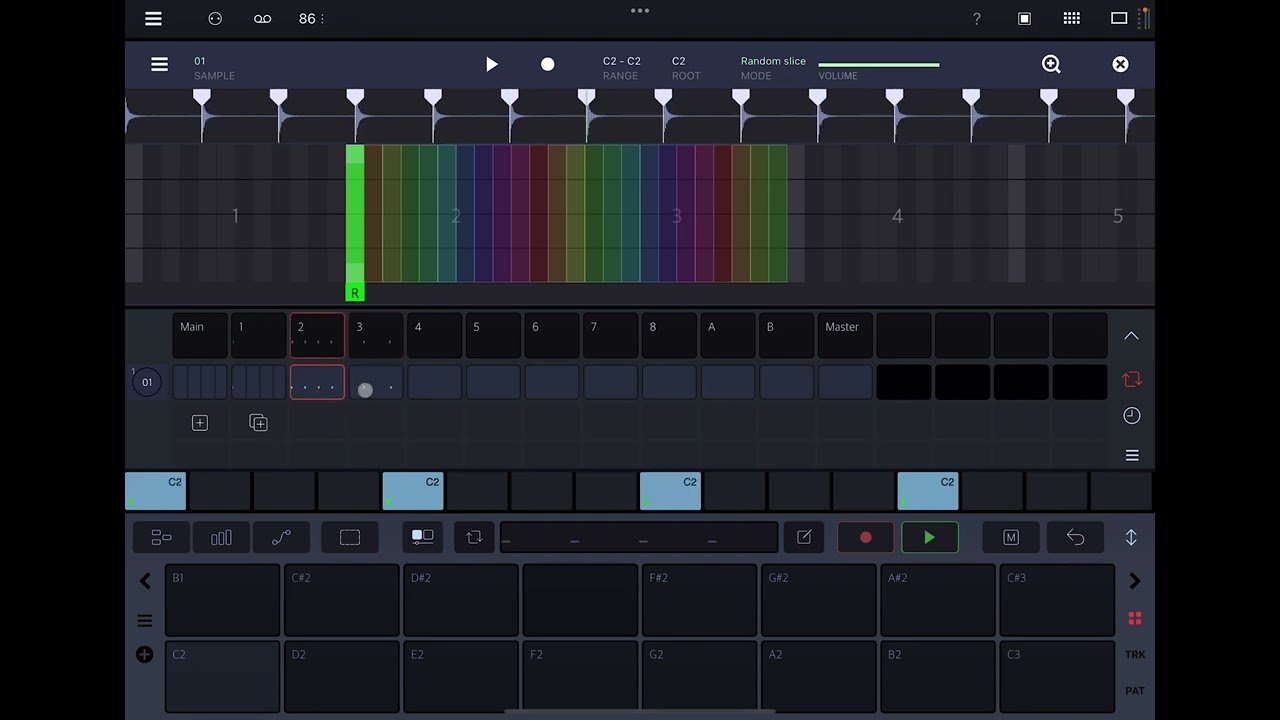1280x720 pixels.
Task: Click the plus icon beside the pads
Action: (145, 655)
